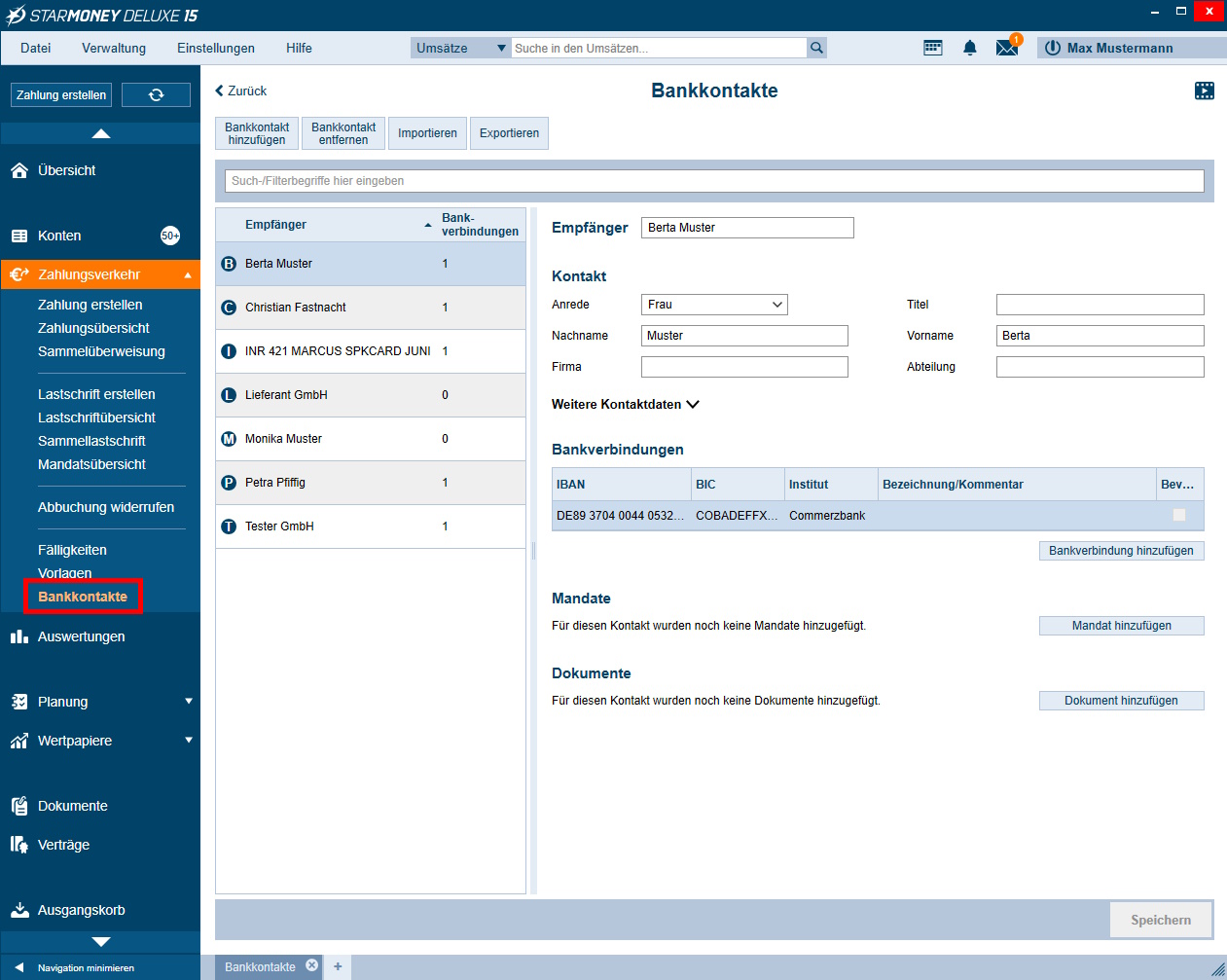Close the Bankkontakte bottom tab
This screenshot has height=980, width=1227.
(x=312, y=965)
